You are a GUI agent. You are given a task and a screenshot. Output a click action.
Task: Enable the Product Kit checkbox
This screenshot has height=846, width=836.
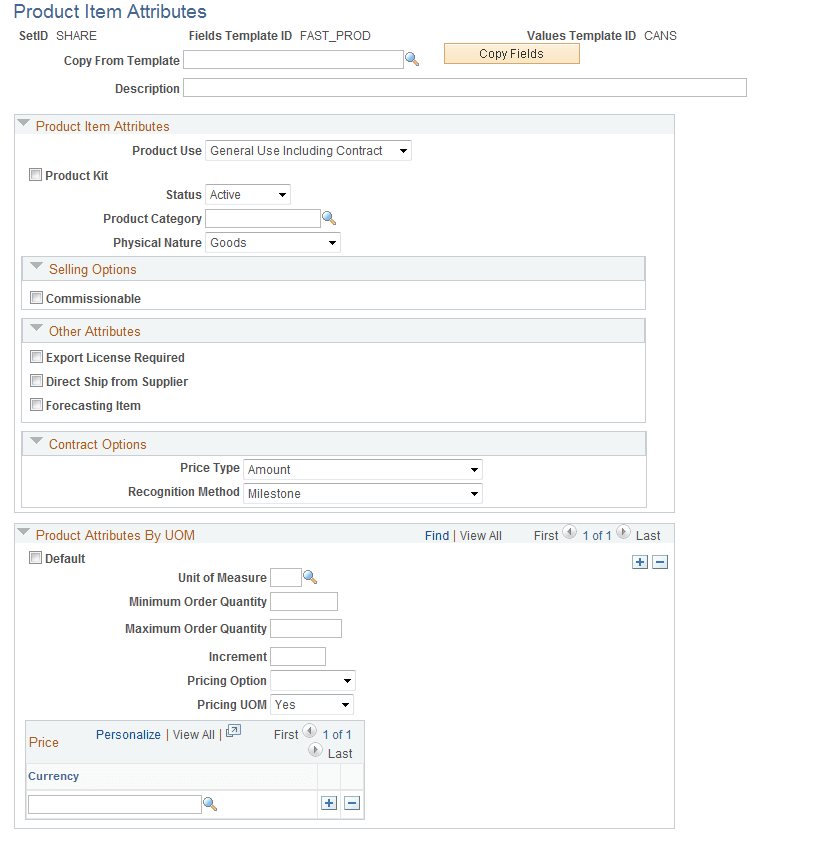point(35,174)
